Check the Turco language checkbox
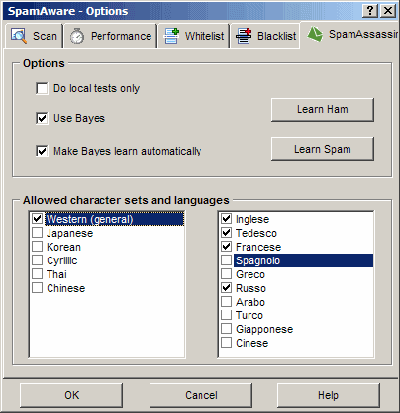Viewport: 400px width, 413px height. point(227,315)
